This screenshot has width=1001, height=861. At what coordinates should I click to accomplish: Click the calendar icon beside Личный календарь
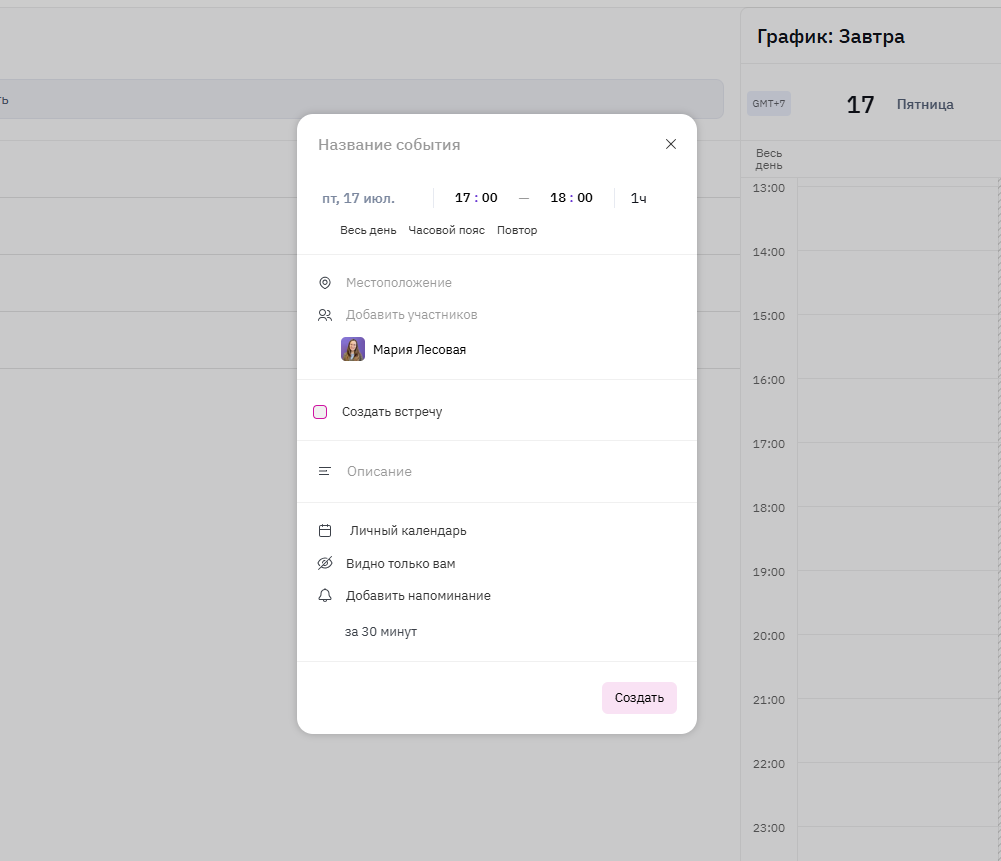[325, 530]
